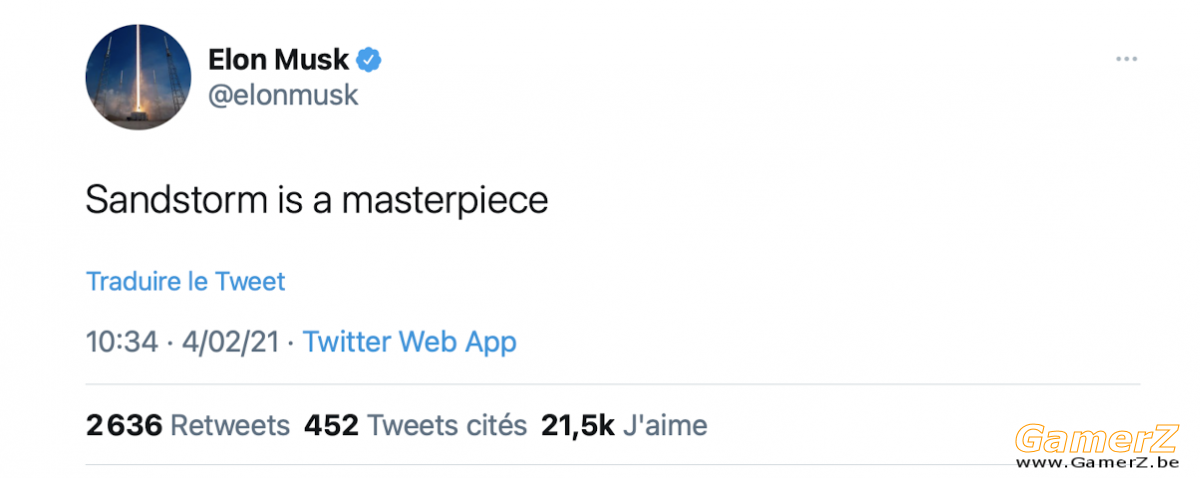The height and width of the screenshot is (478, 1200).
Task: Open the "J'aime" likes label
Action: 665,425
